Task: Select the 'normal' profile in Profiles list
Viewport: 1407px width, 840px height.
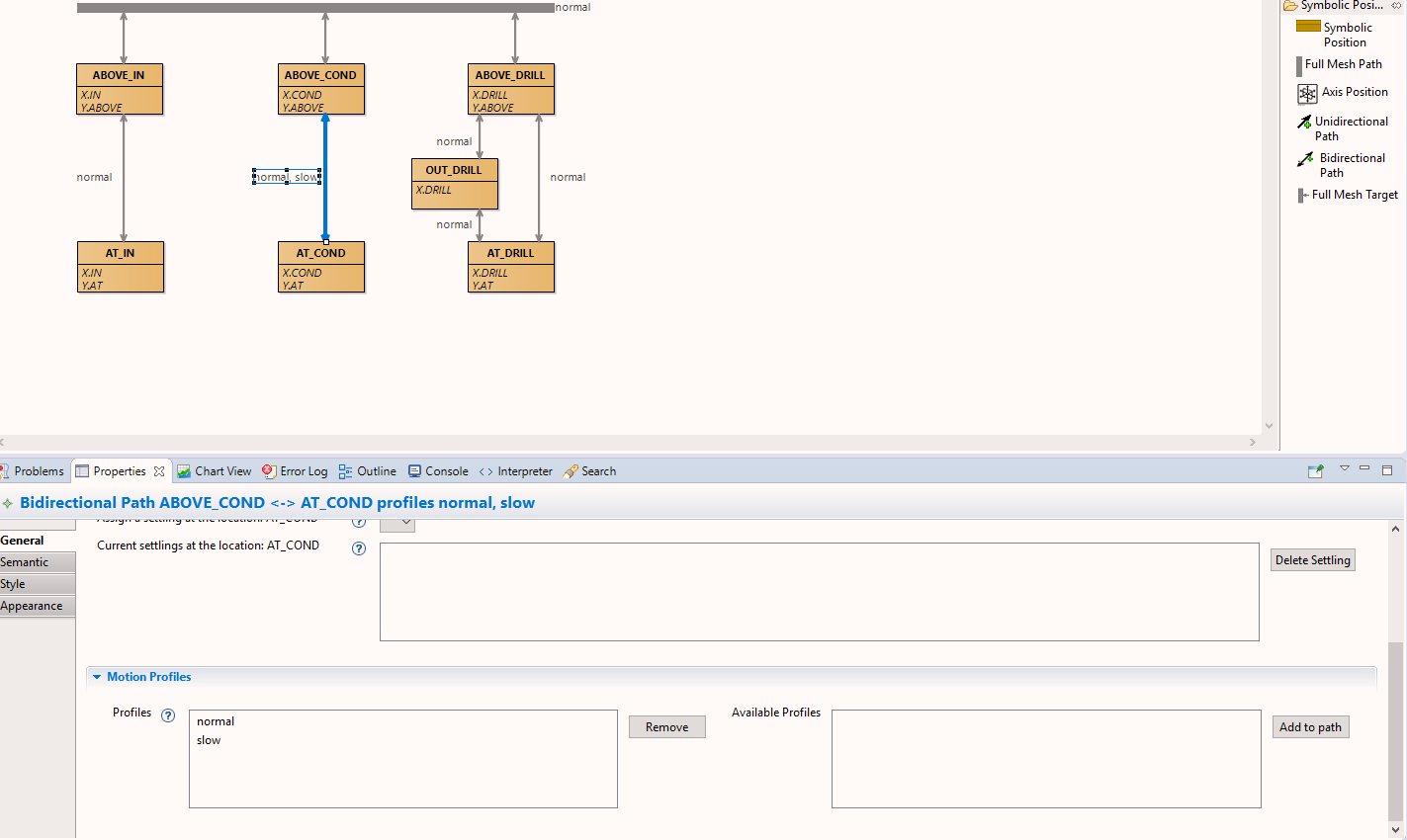Action: click(216, 721)
